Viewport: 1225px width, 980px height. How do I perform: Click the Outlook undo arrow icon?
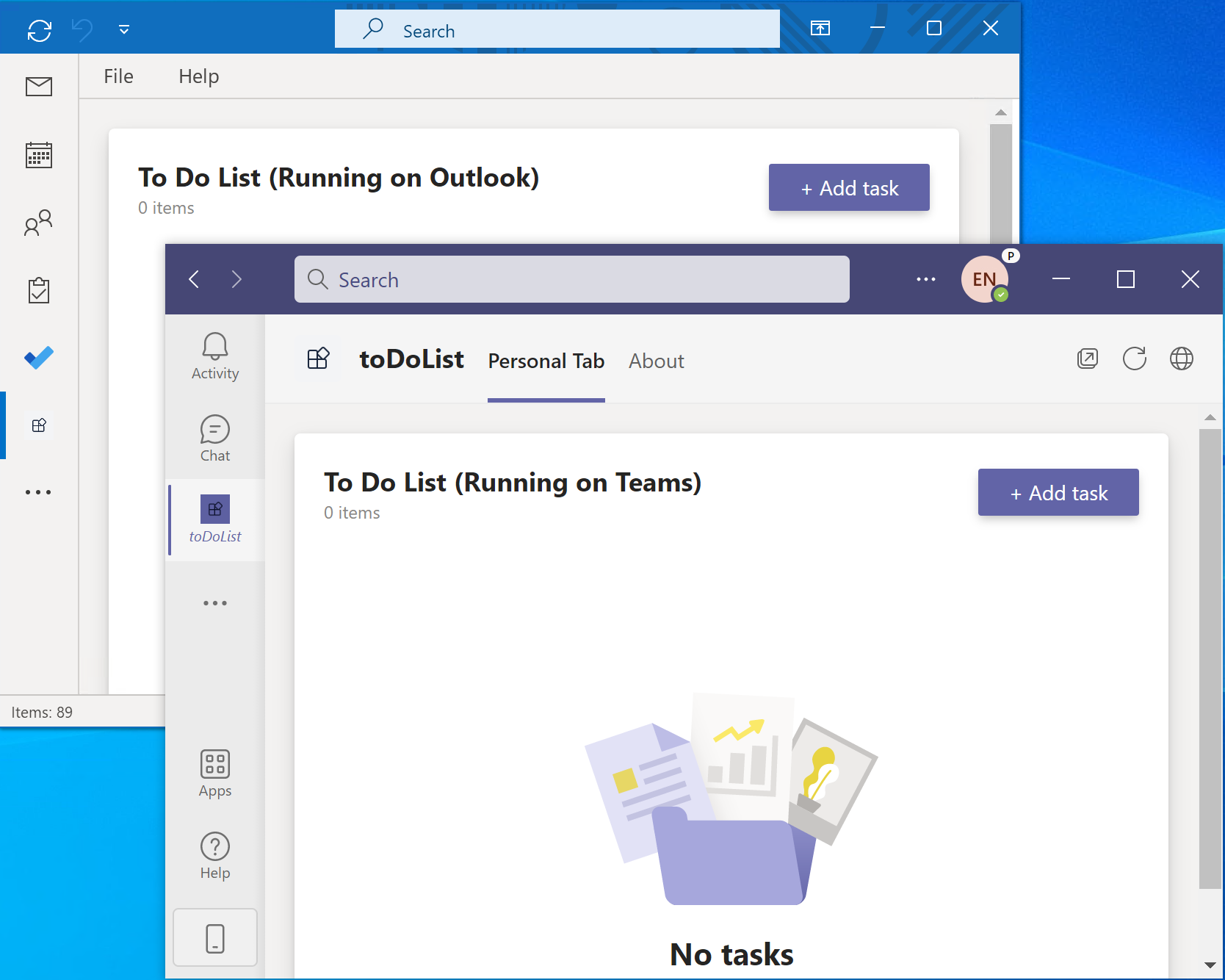82,30
